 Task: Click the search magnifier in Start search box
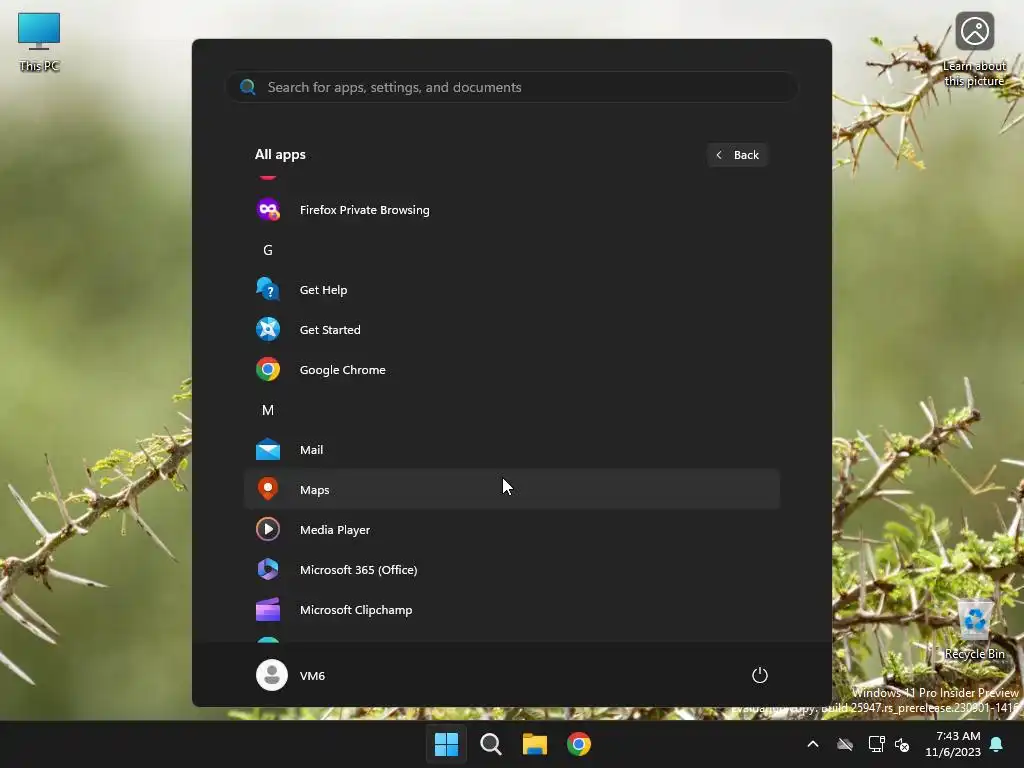pyautogui.click(x=248, y=87)
